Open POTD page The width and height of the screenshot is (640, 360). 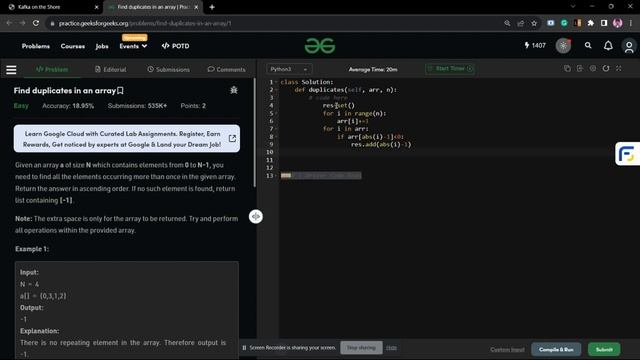176,46
